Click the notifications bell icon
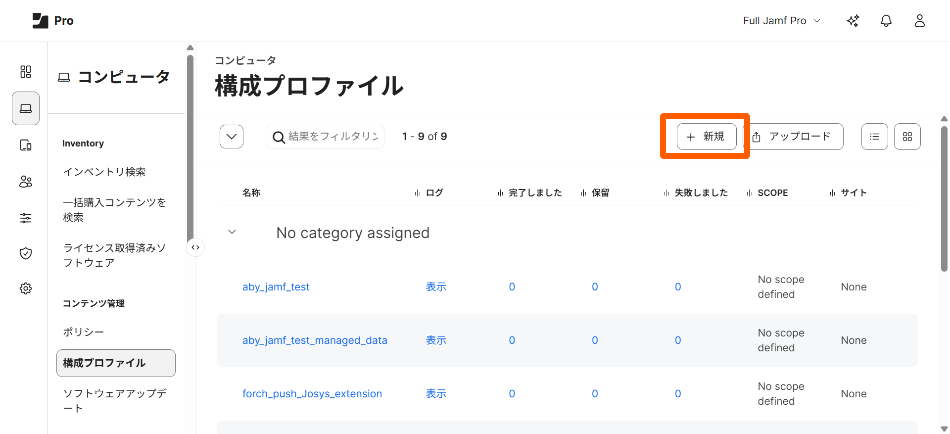Viewport: 950px width, 434px height. [886, 21]
